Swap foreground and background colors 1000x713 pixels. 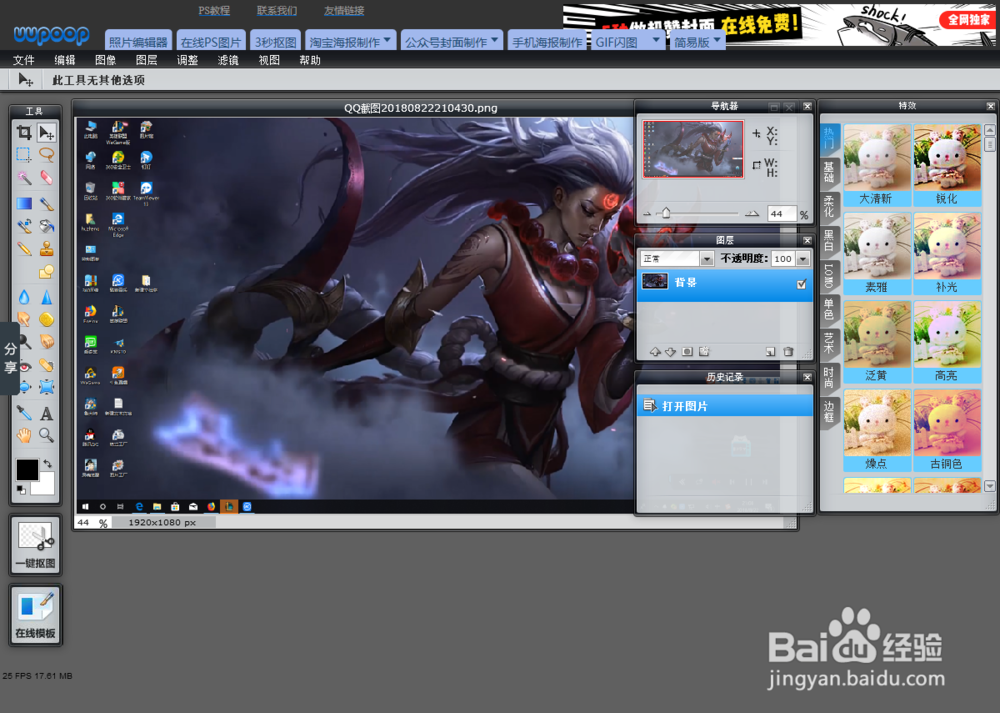pyautogui.click(x=48, y=464)
